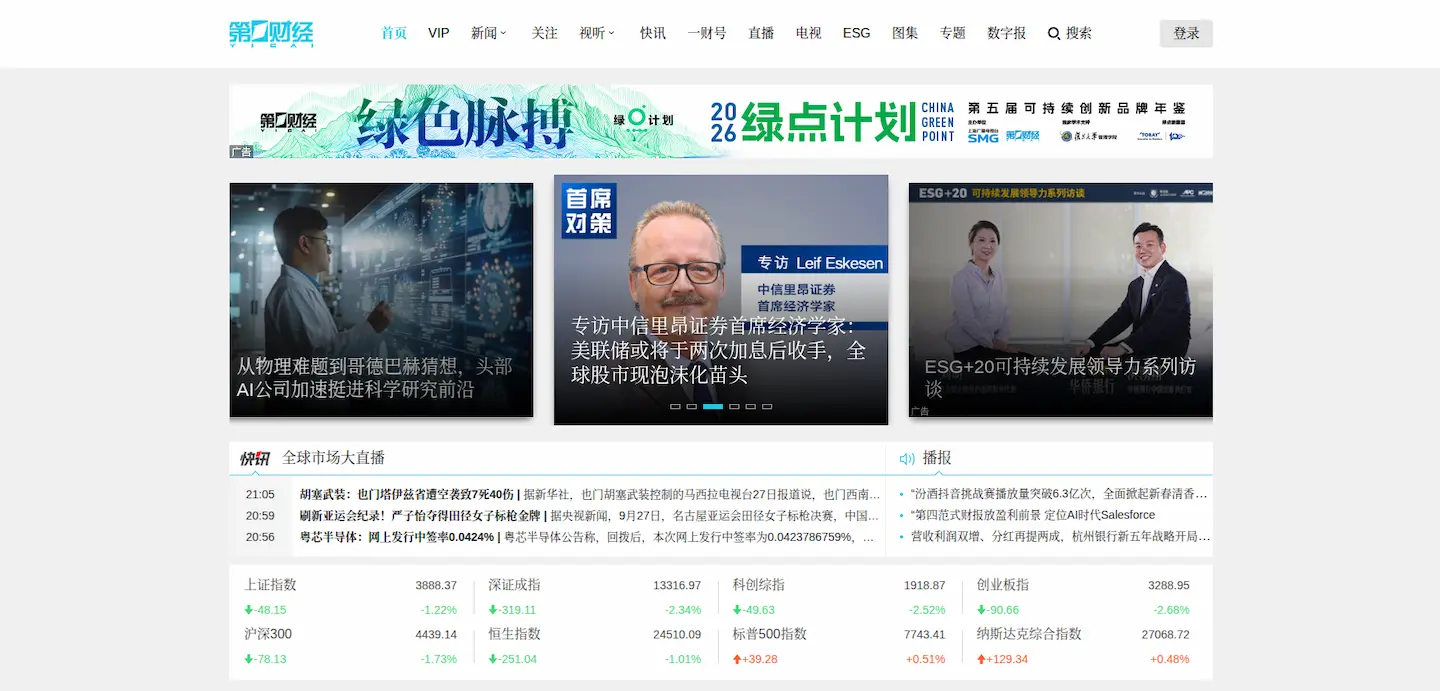Expand the 视听 dropdown menu

tap(597, 33)
